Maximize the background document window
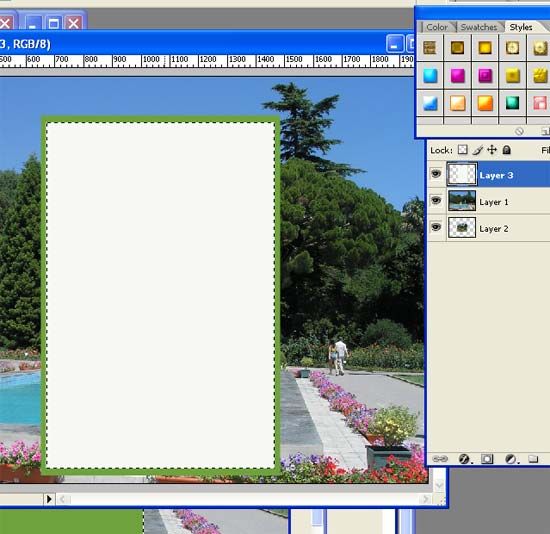The image size is (550, 534). [53, 24]
